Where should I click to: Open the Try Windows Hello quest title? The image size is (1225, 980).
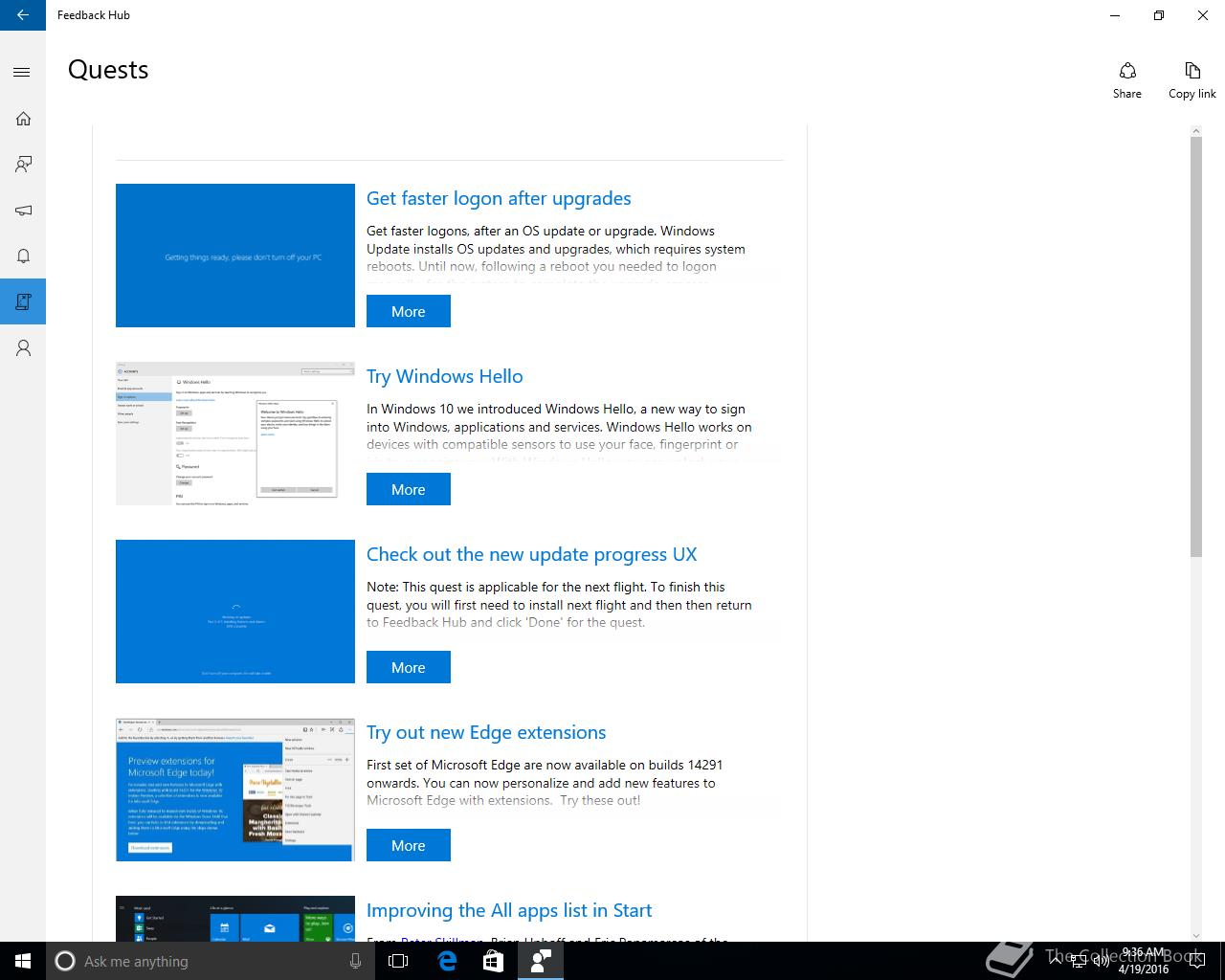pos(445,376)
